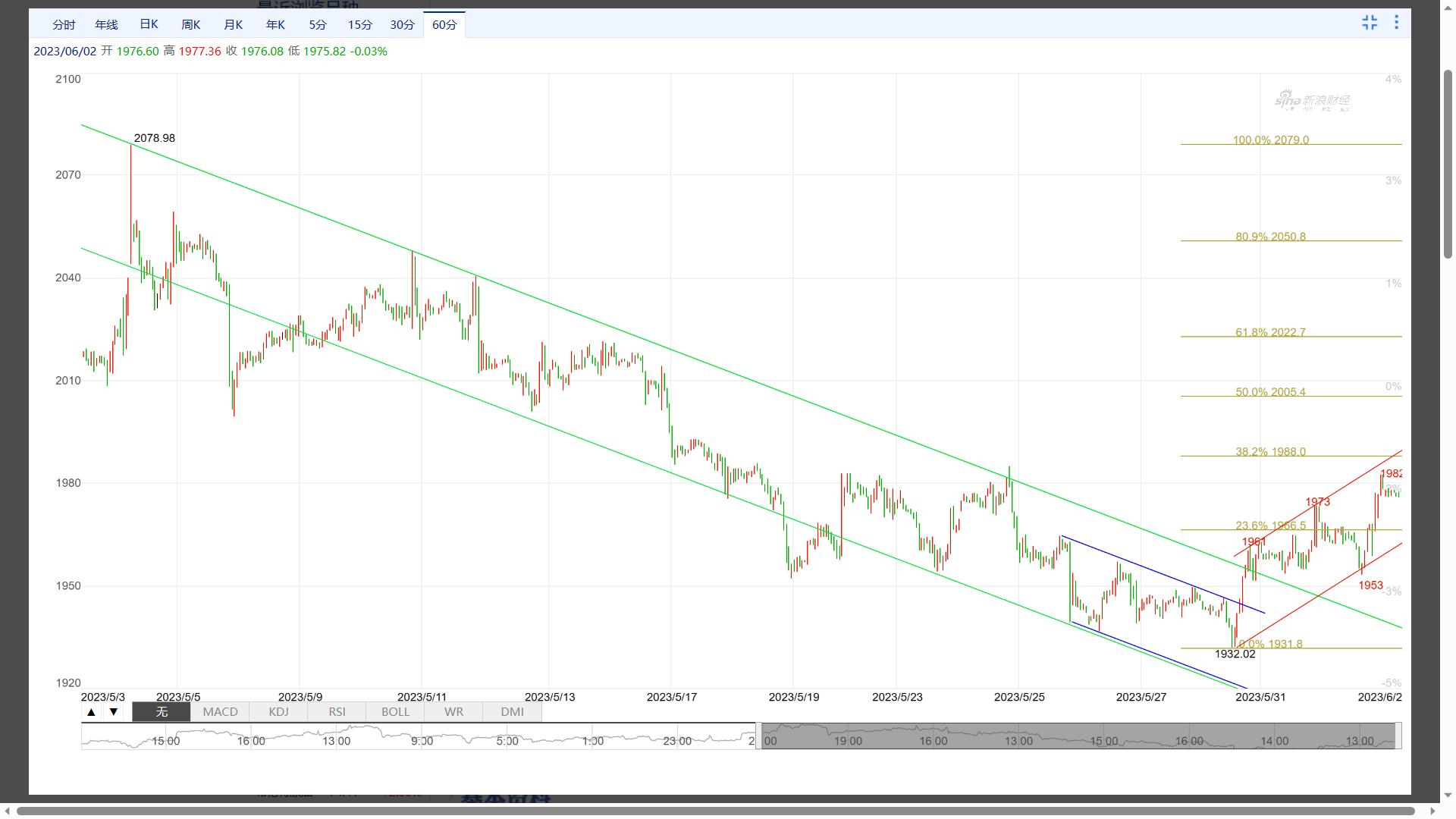Switch to the 分时 tab
Screen dimensions: 1456x819
tap(64, 25)
